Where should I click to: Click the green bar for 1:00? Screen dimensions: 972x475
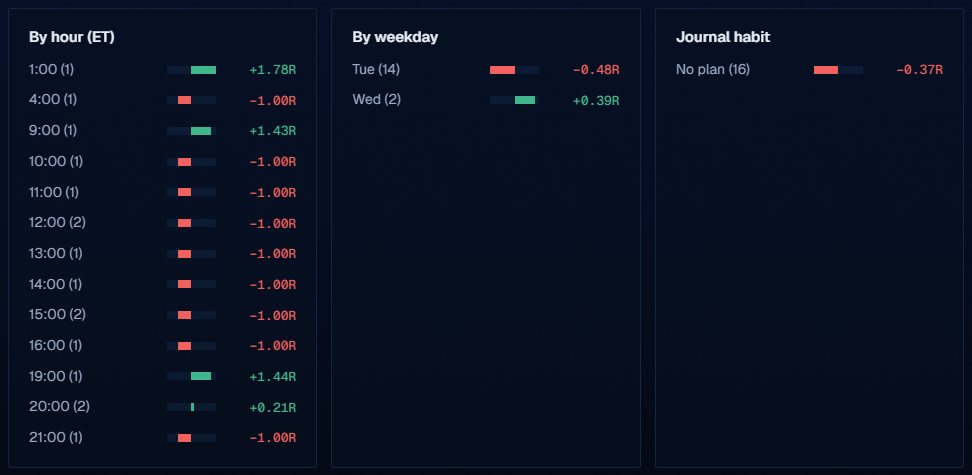click(203, 70)
